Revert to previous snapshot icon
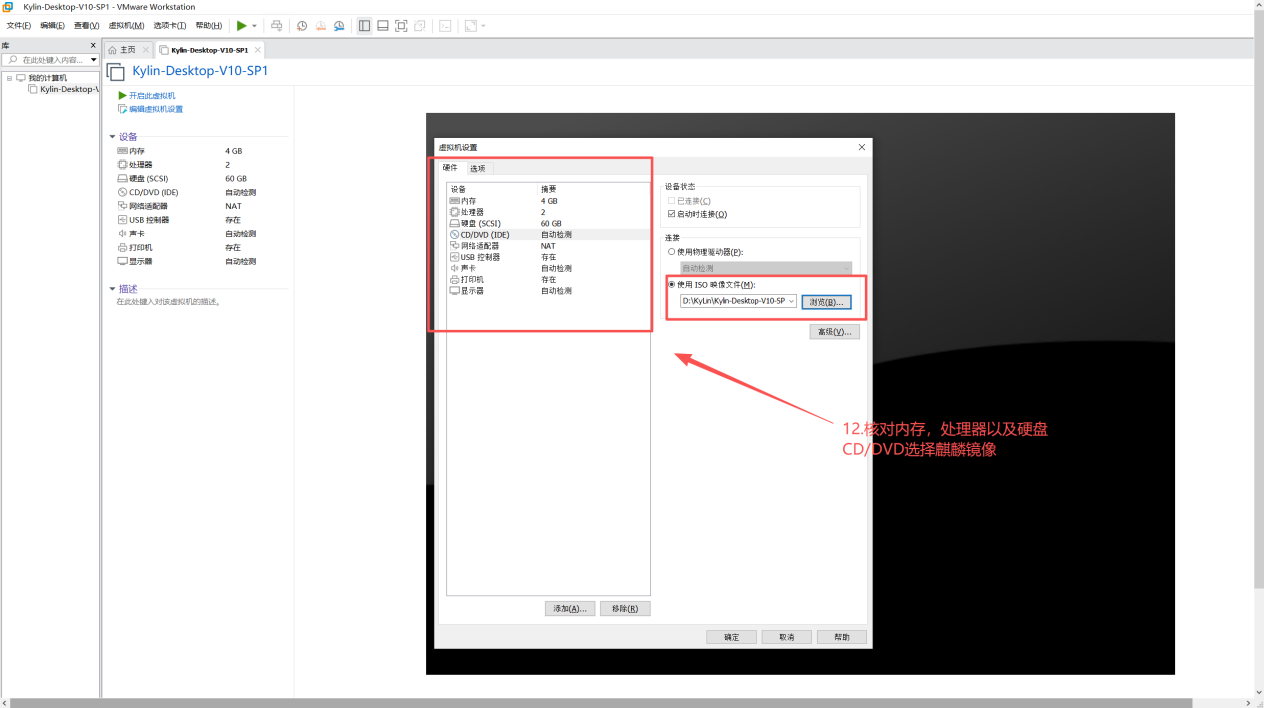Viewport: 1264px width, 708px height. point(321,25)
